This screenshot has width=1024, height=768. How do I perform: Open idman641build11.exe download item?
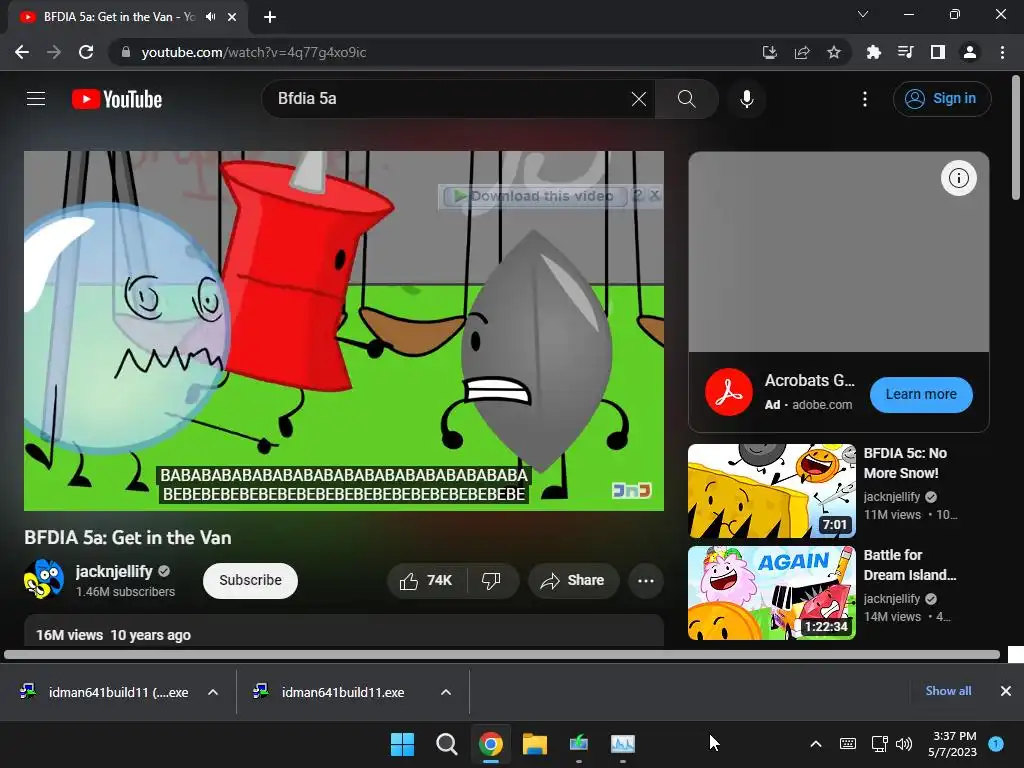pyautogui.click(x=329, y=692)
